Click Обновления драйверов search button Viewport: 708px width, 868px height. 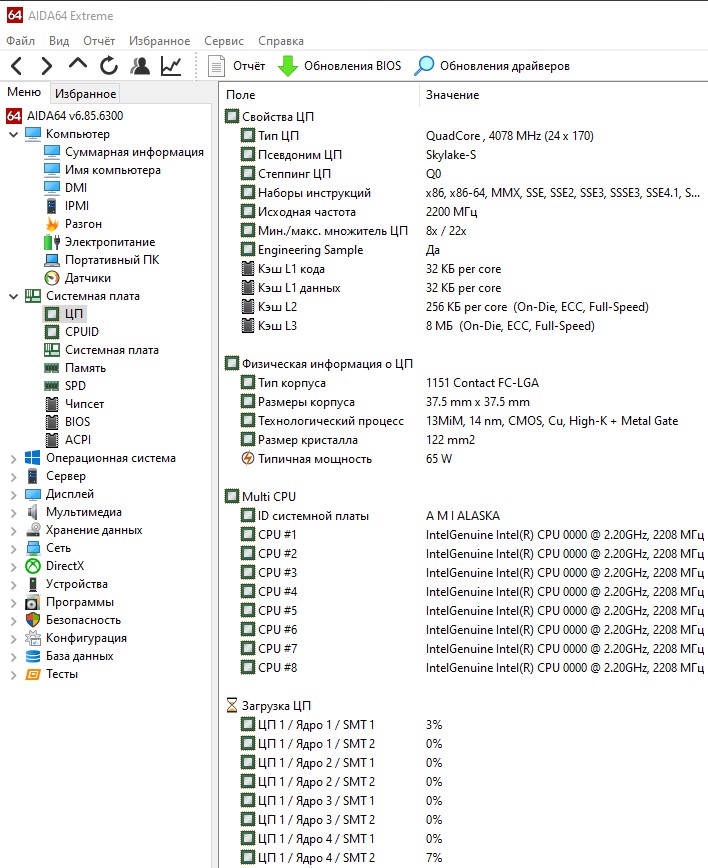tap(492, 66)
